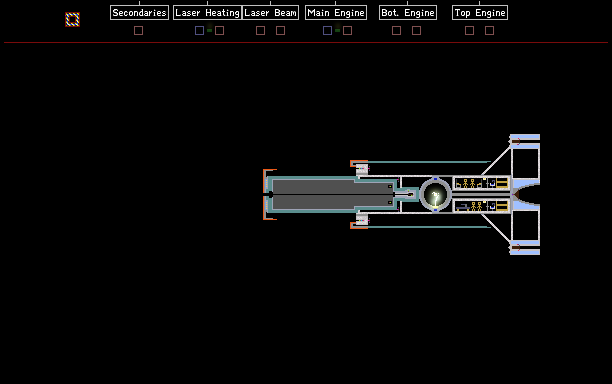The image size is (612, 384).
Task: Toggle the blue switch under Laser Heating
Action: tap(199, 30)
